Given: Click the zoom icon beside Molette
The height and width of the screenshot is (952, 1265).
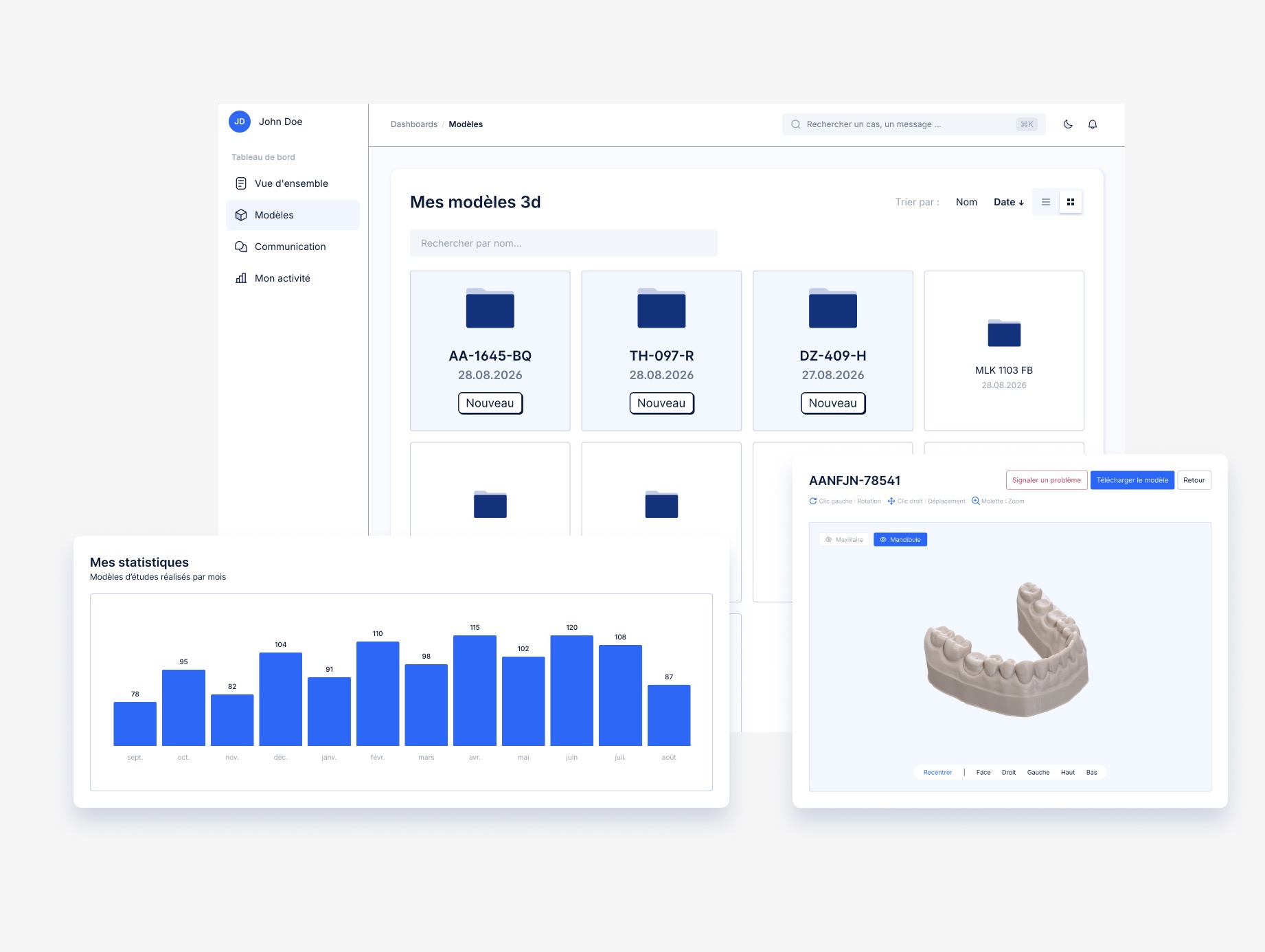Looking at the screenshot, I should (975, 501).
